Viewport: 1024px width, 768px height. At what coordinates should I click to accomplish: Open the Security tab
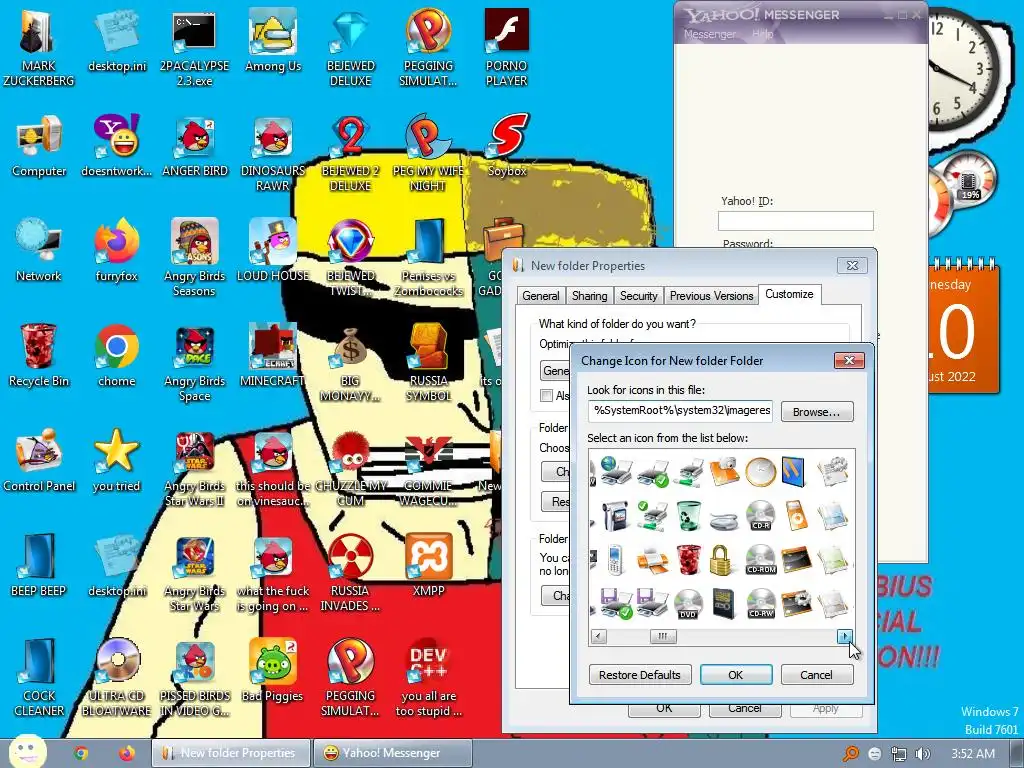point(638,296)
